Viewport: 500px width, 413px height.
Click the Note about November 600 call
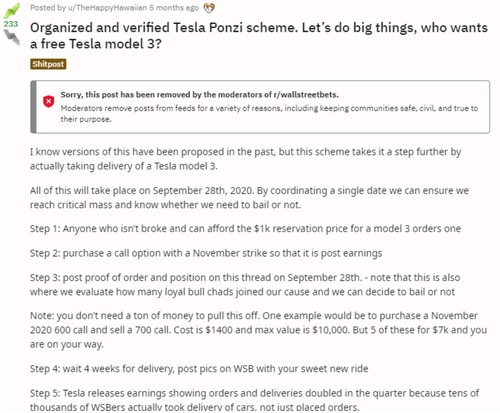pyautogui.click(x=258, y=330)
